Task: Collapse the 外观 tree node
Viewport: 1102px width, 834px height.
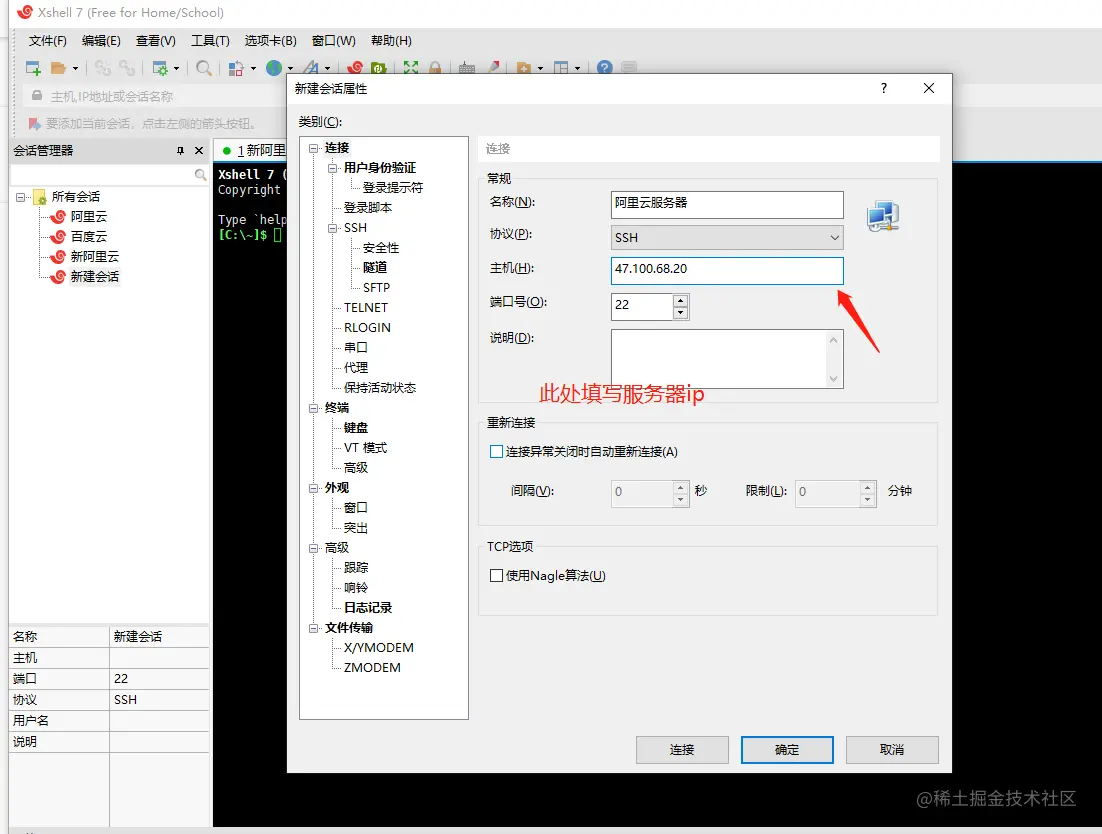Action: [313, 488]
